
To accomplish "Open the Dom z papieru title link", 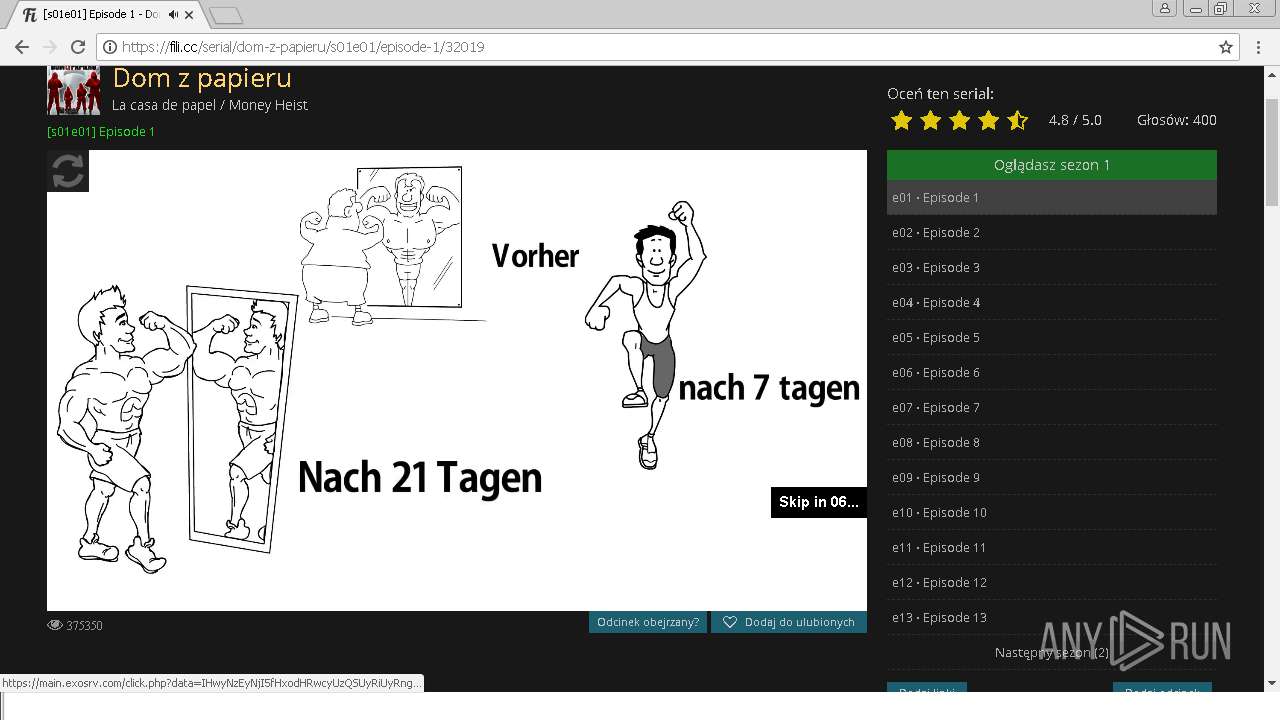I will tap(202, 78).
